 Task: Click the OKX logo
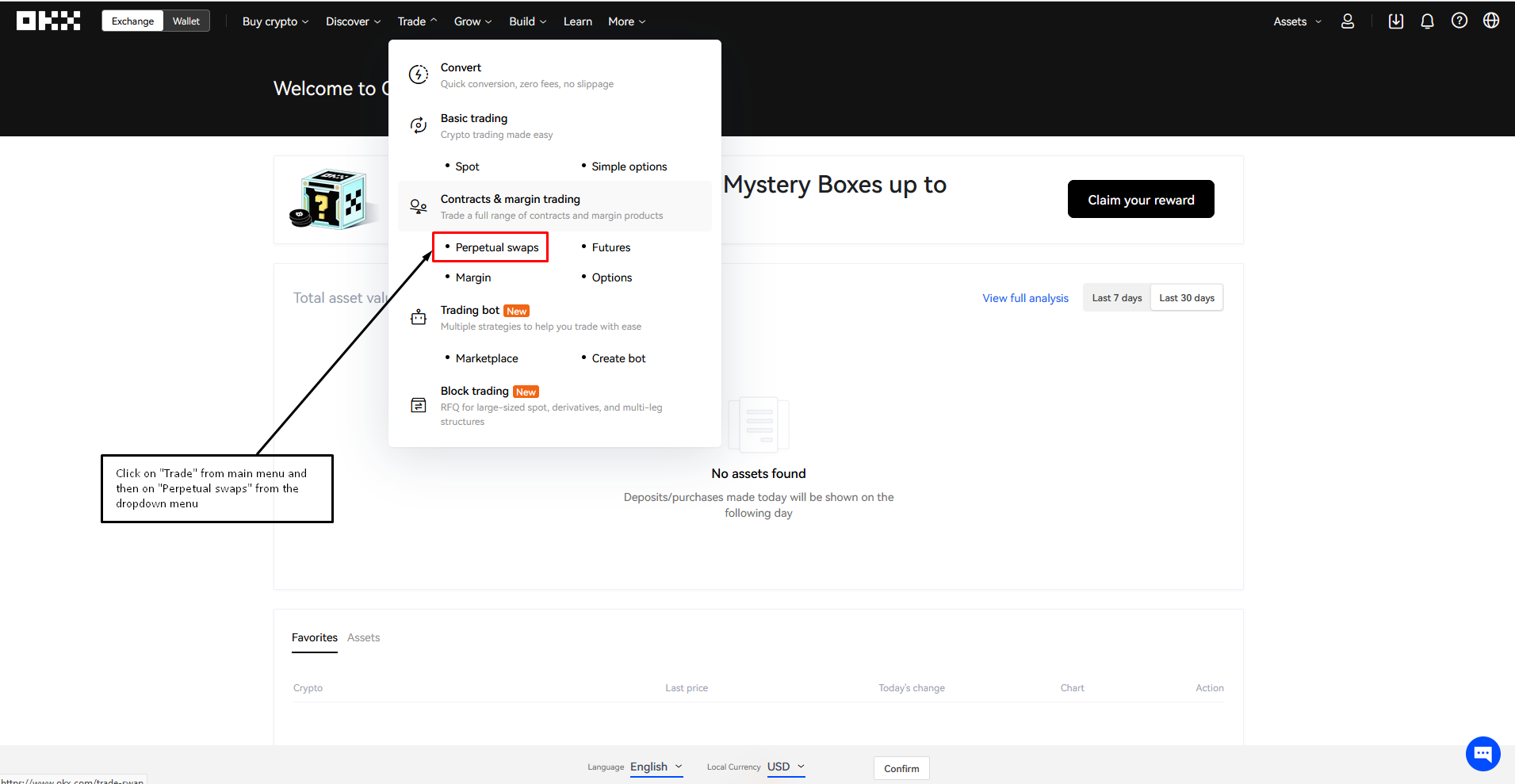pos(48,21)
